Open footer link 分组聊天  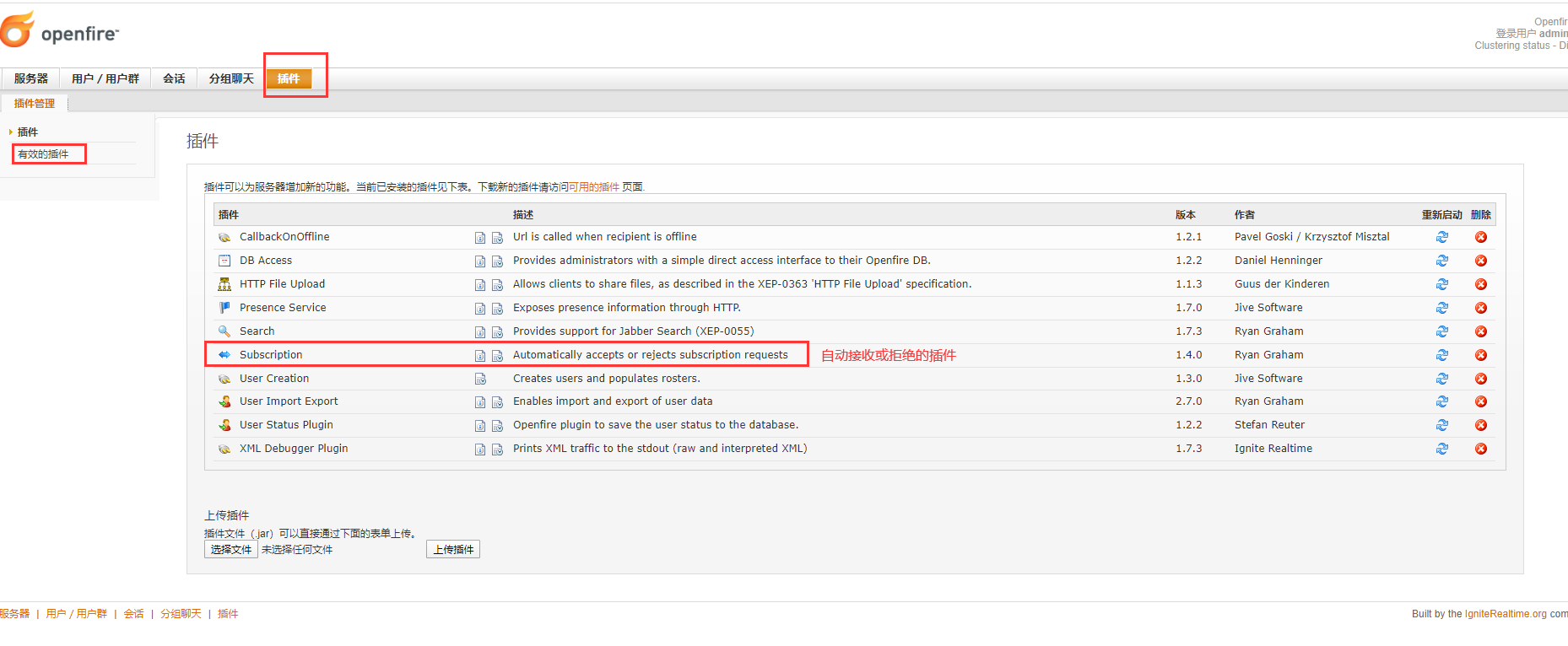pyautogui.click(x=181, y=614)
